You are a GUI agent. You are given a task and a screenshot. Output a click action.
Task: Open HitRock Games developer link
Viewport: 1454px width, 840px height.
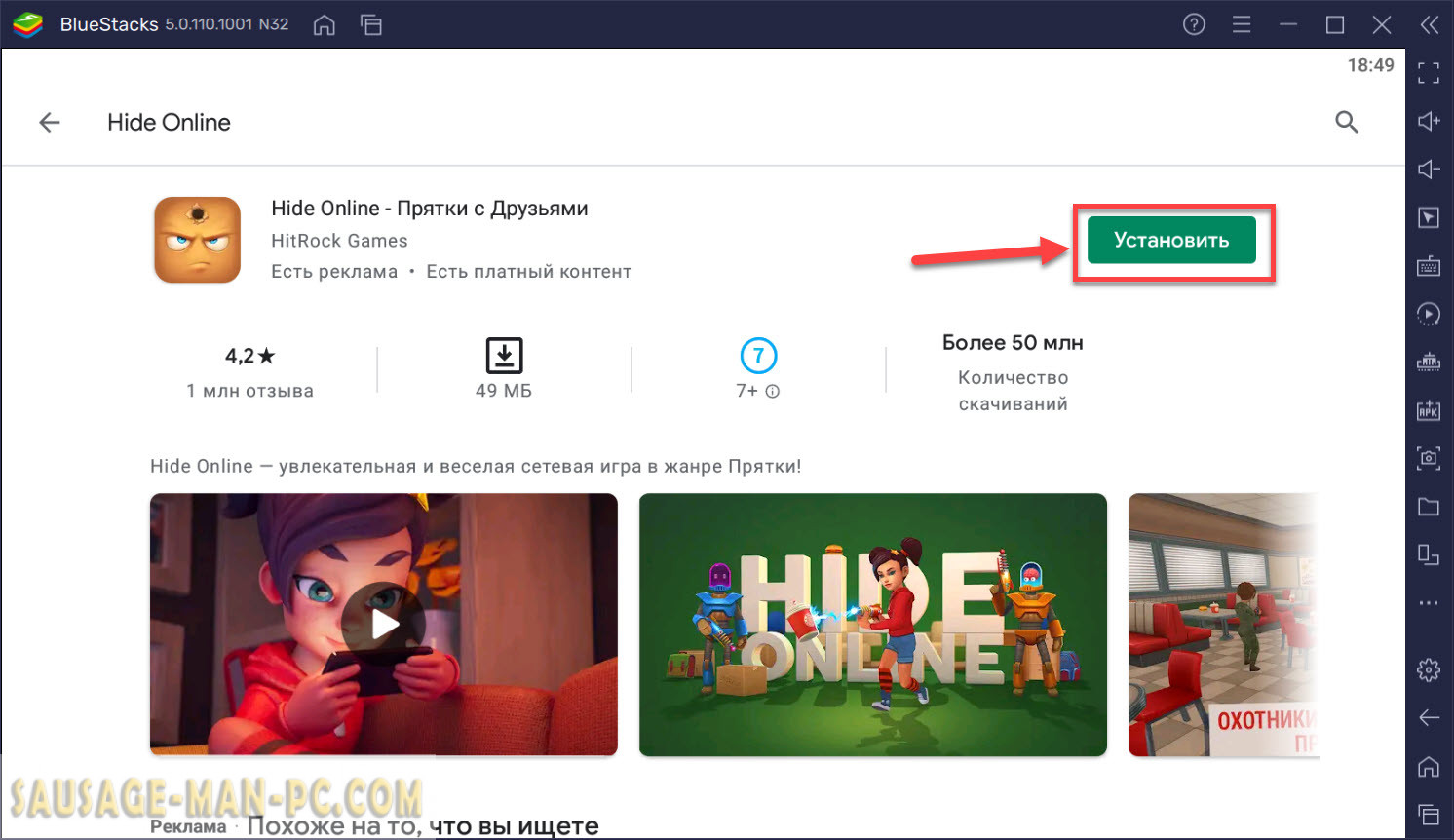(339, 241)
